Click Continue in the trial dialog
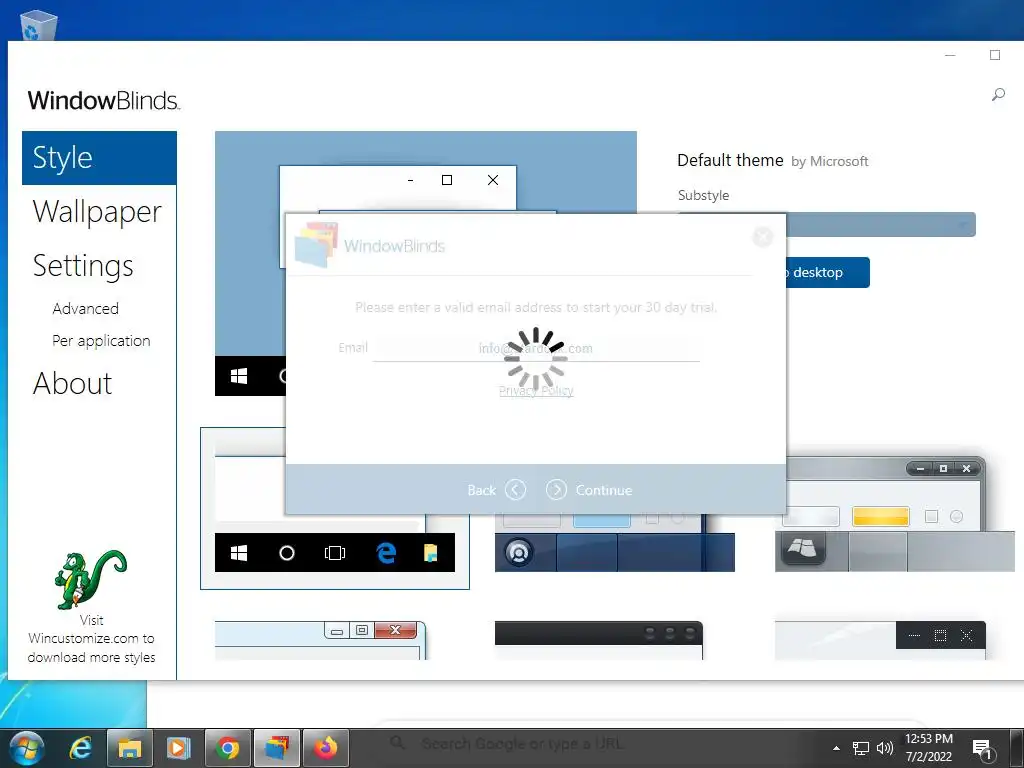 click(589, 490)
